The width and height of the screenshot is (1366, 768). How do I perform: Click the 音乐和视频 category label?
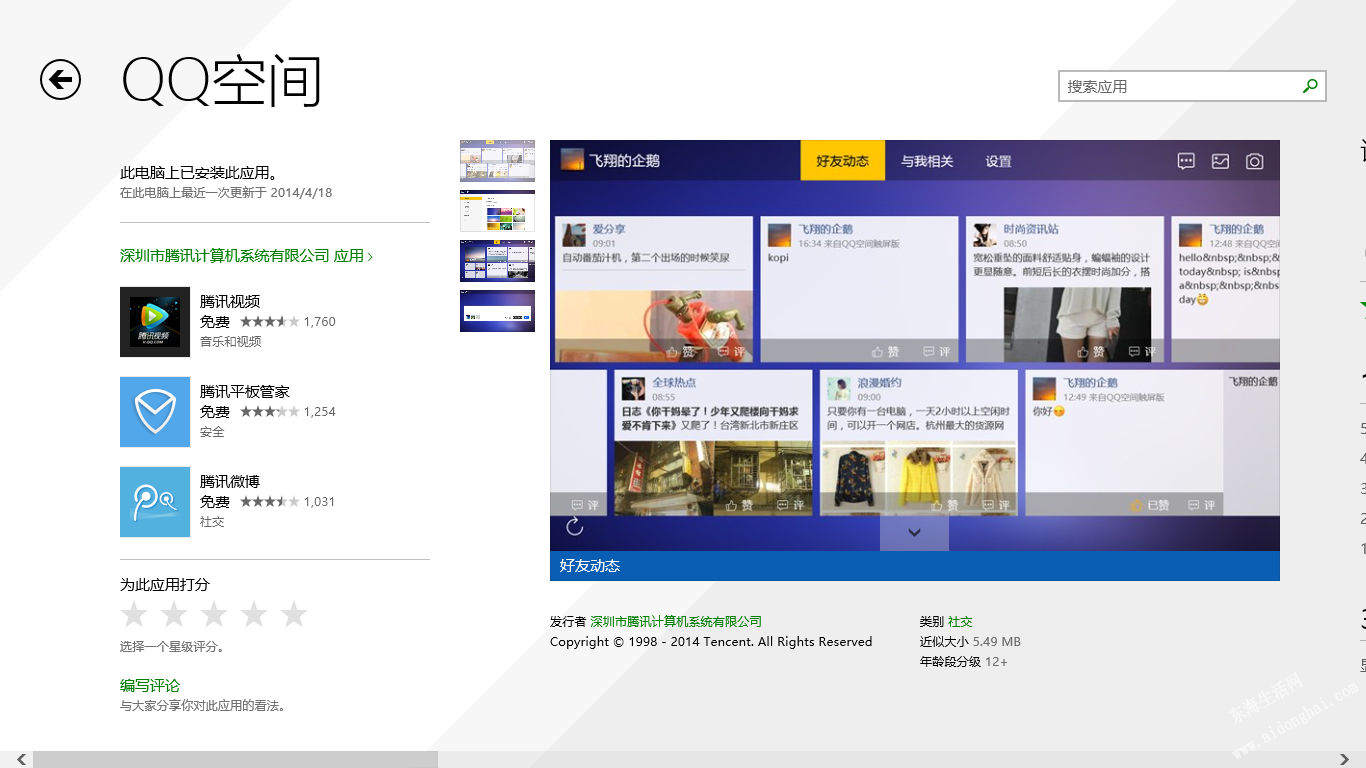231,341
